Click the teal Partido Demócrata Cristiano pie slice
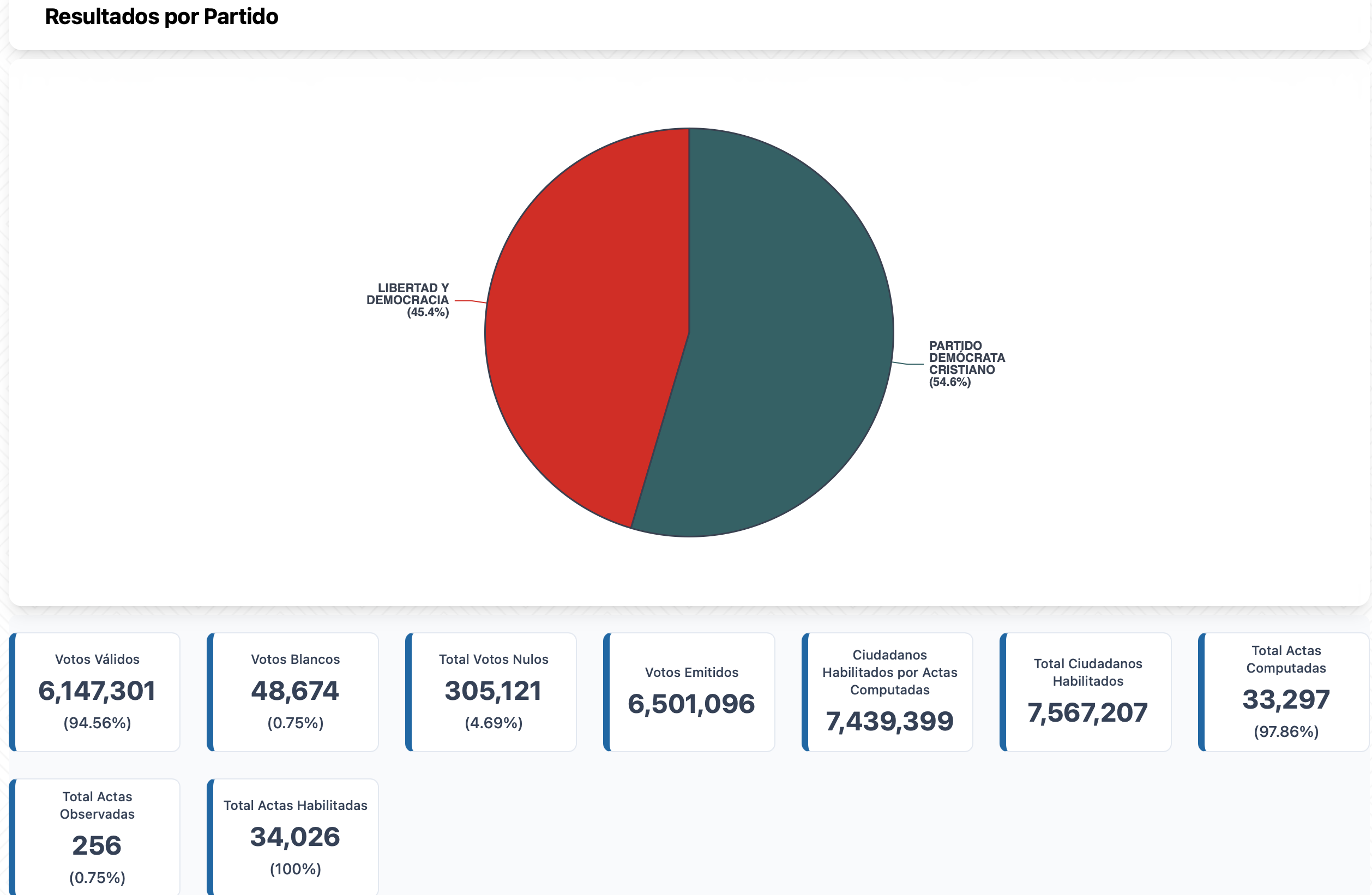Screen dimensions: 1372x895 click(x=790, y=334)
